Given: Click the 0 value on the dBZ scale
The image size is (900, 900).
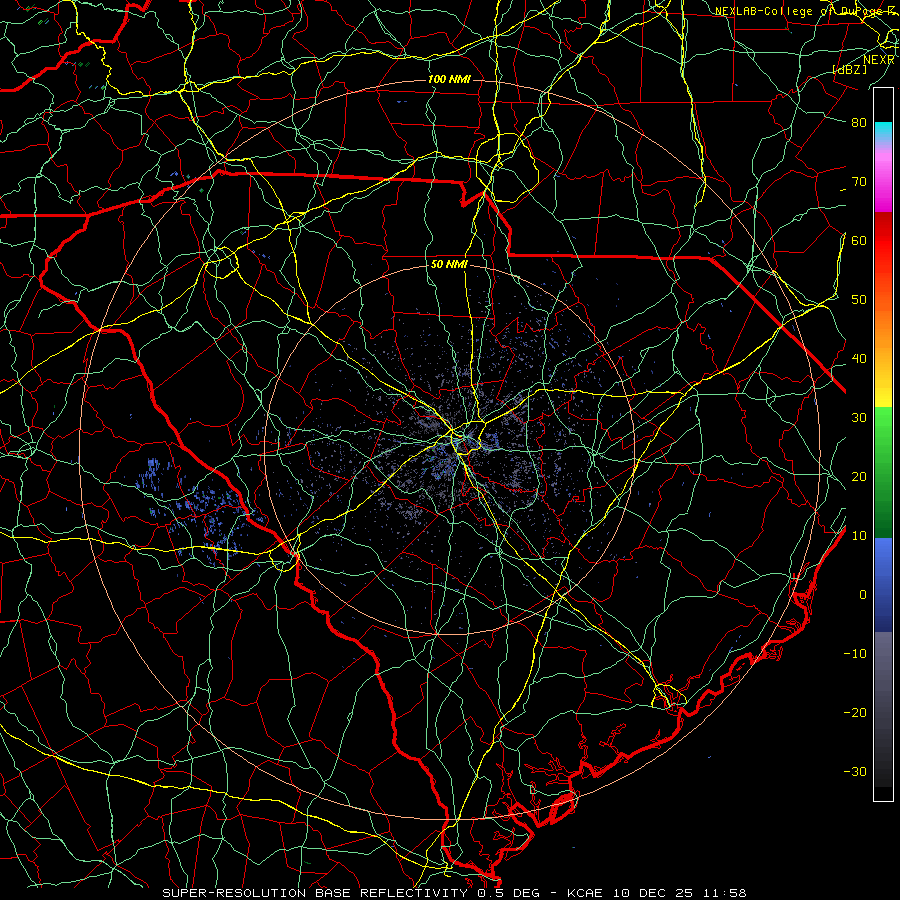Looking at the screenshot, I should click(x=863, y=595).
